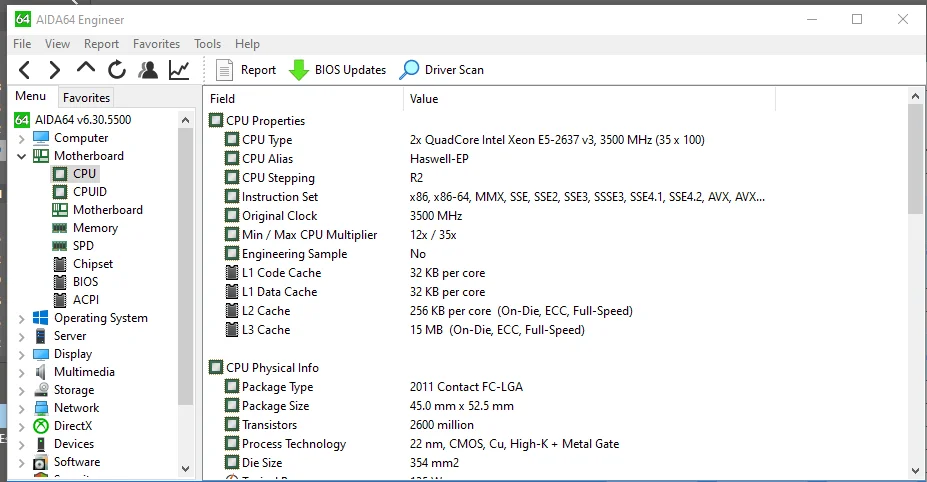Click the CPU Physical Info group header
Image resolution: width=927 pixels, height=482 pixels.
point(264,368)
